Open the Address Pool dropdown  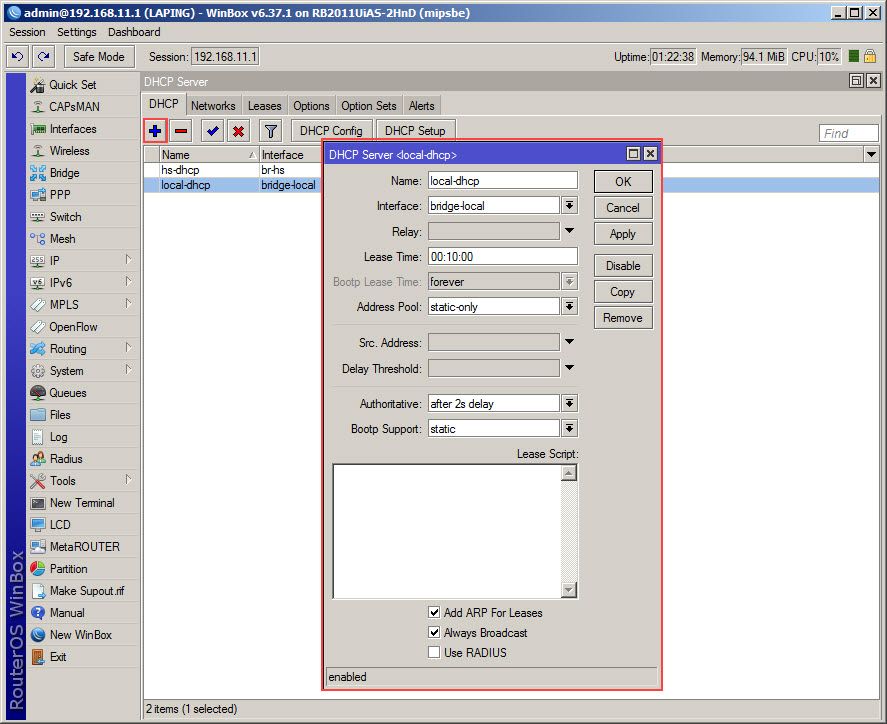coord(569,307)
